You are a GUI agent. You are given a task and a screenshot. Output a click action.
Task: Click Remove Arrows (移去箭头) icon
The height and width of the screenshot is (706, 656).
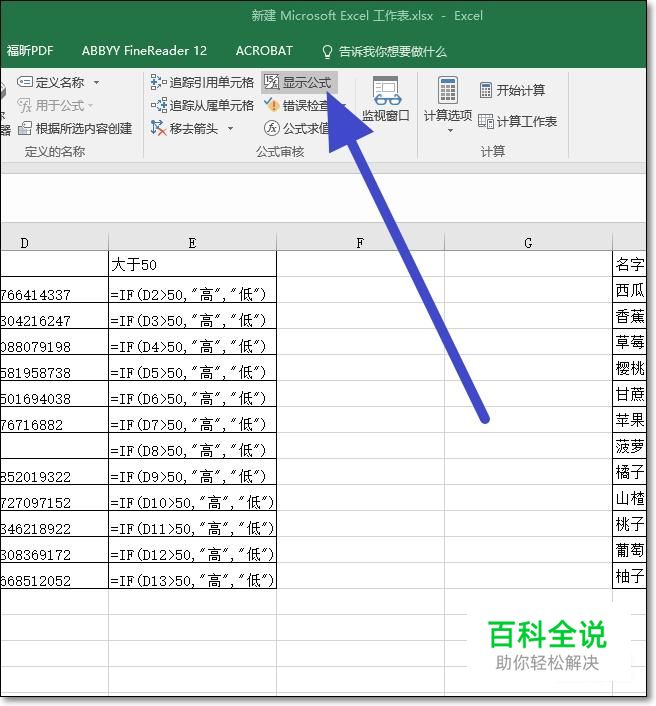point(158,128)
